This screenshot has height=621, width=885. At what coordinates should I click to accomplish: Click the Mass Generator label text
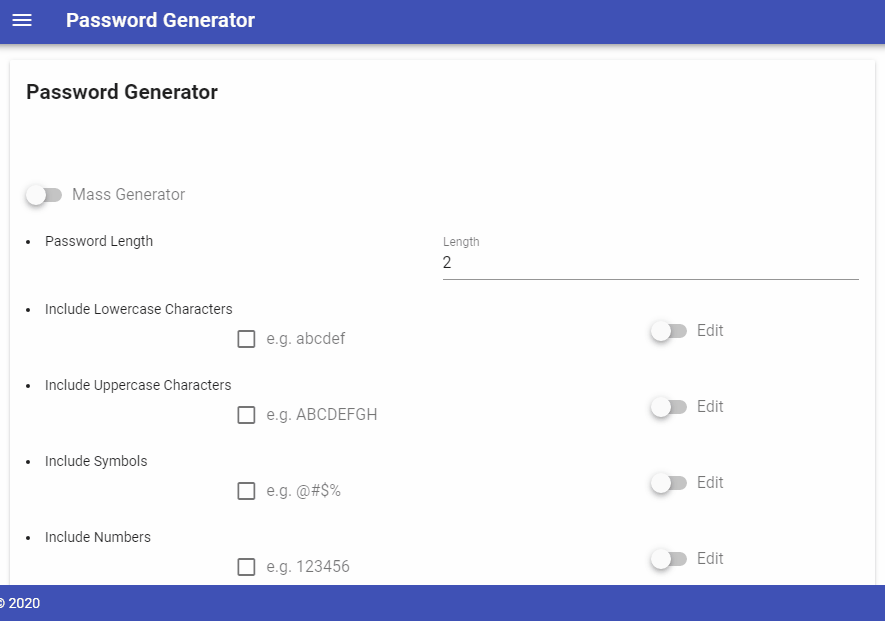(129, 195)
